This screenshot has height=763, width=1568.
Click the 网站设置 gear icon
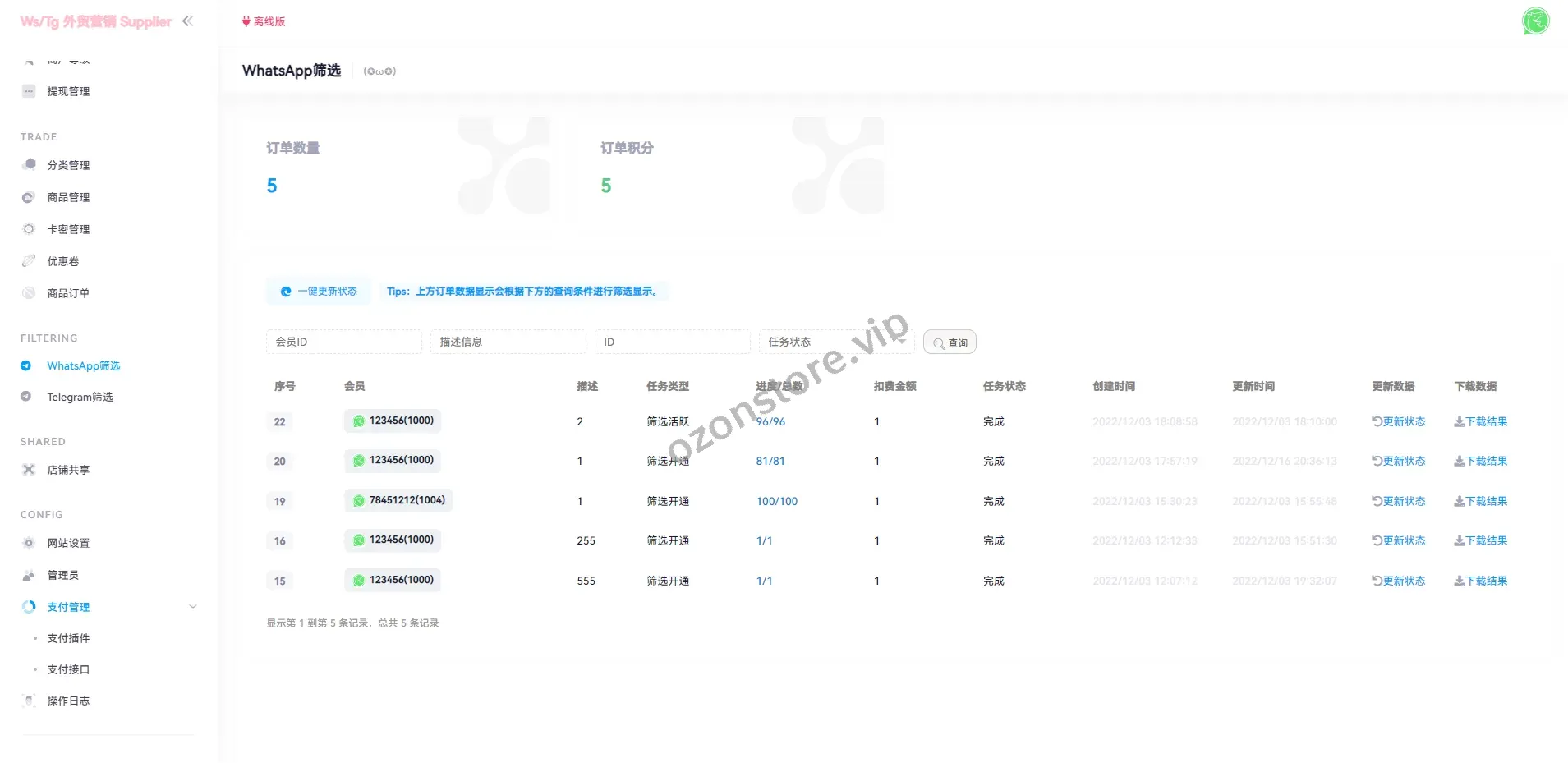click(x=29, y=543)
